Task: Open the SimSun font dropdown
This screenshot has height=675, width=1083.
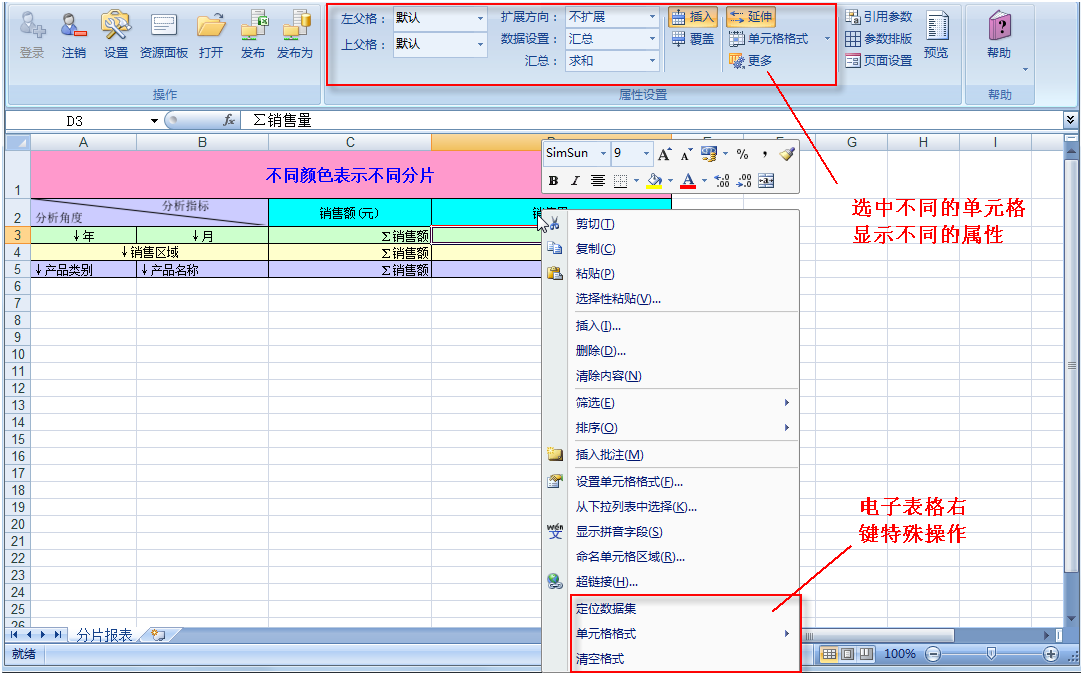Action: [x=603, y=153]
